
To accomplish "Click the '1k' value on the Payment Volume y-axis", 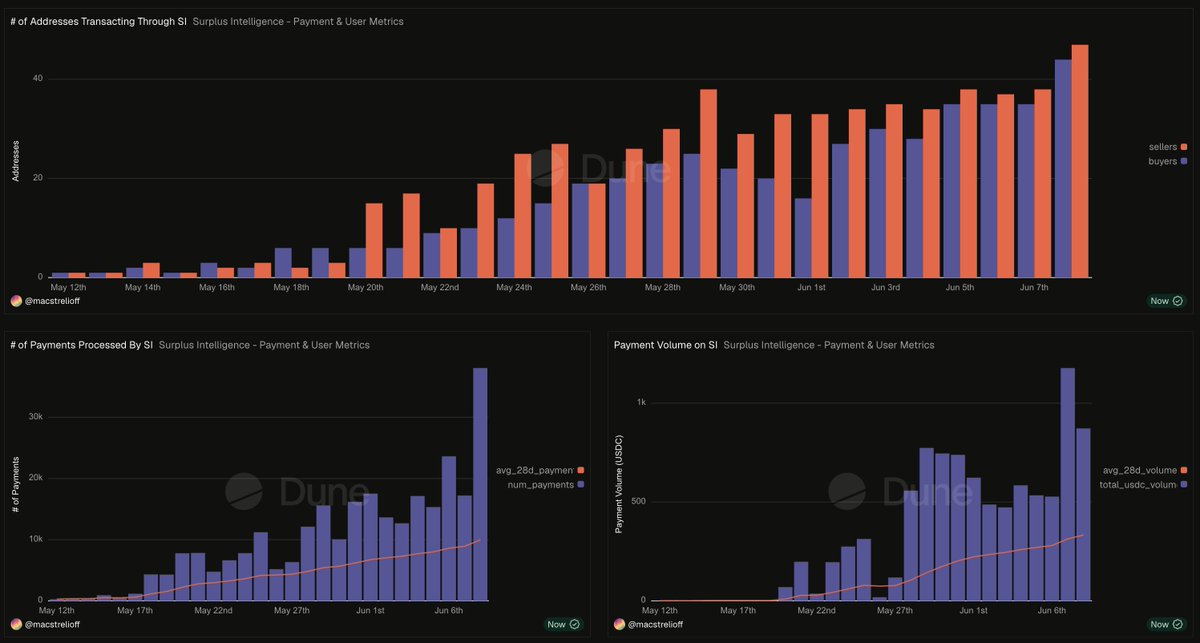I will (642, 402).
